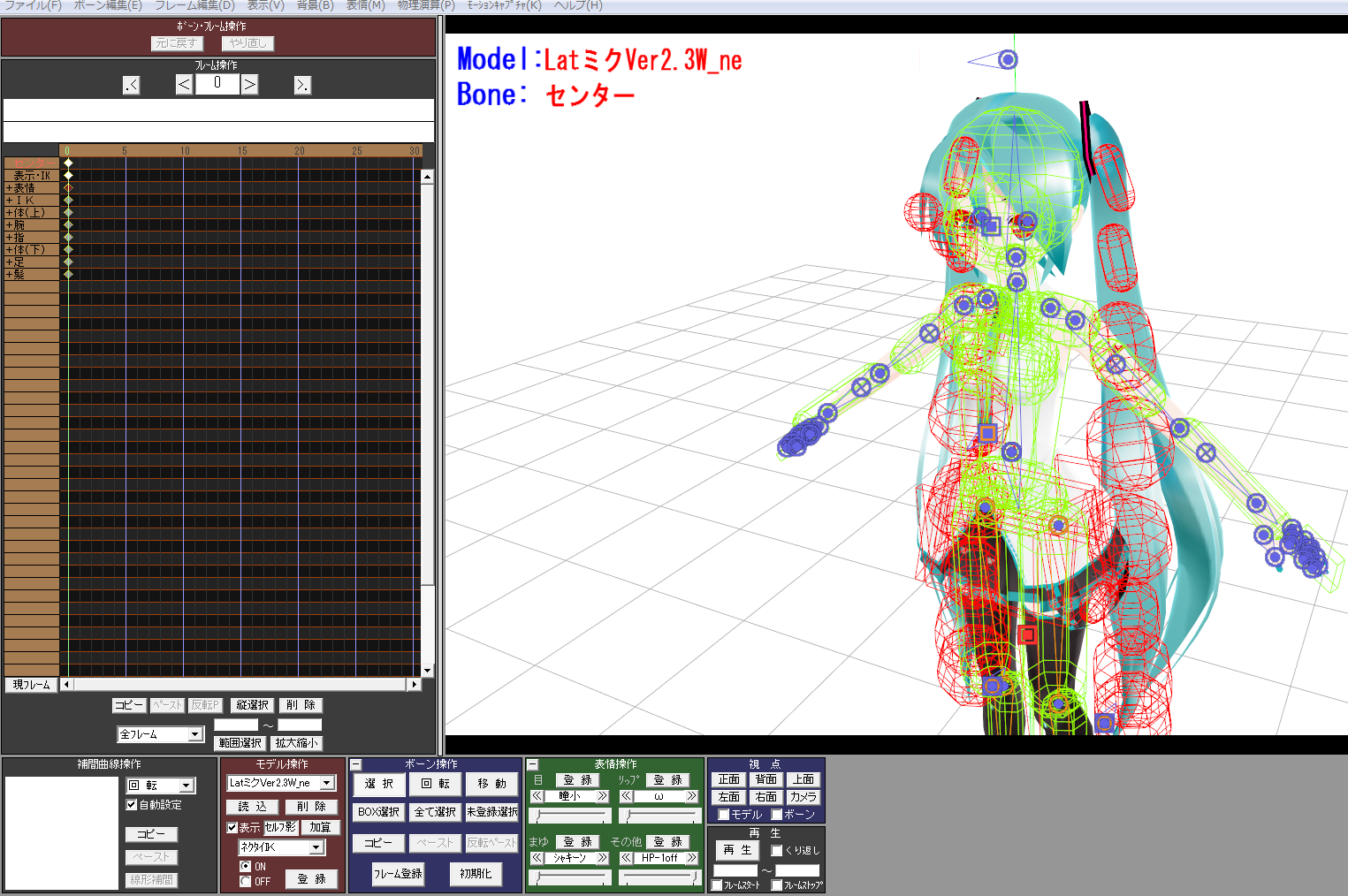Toggle the 自動設定 checkbox
The width and height of the screenshot is (1348, 896).
132,805
